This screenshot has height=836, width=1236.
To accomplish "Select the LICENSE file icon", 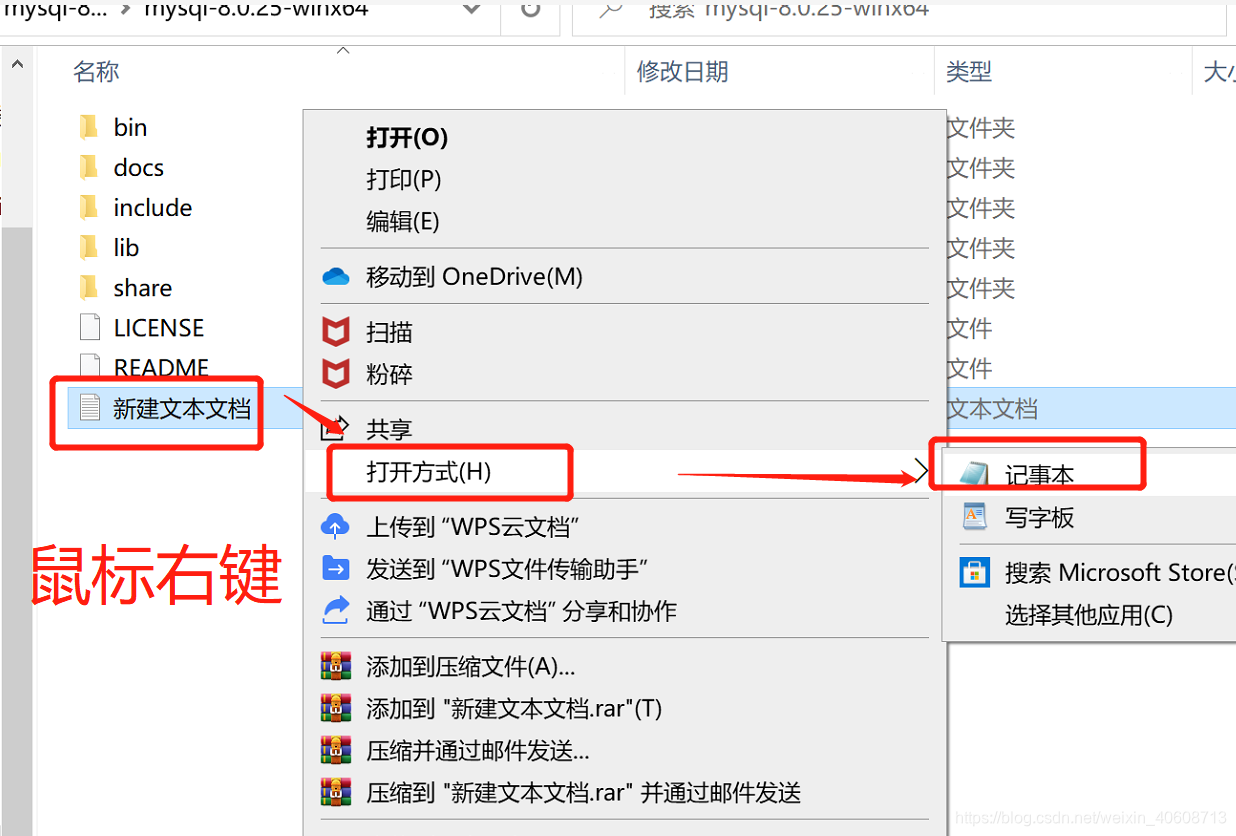I will tap(90, 328).
